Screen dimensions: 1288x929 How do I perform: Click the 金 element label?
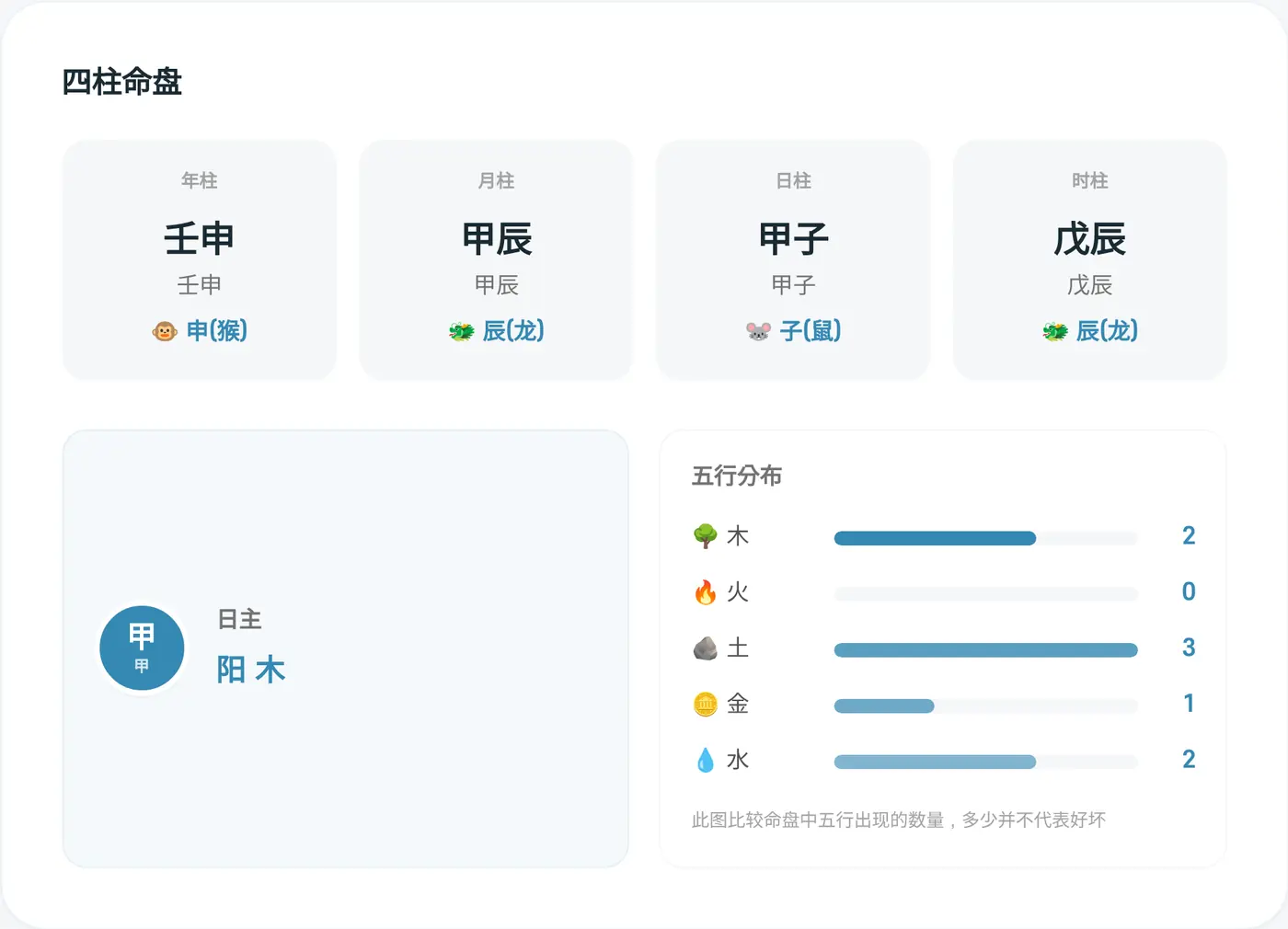[x=738, y=705]
